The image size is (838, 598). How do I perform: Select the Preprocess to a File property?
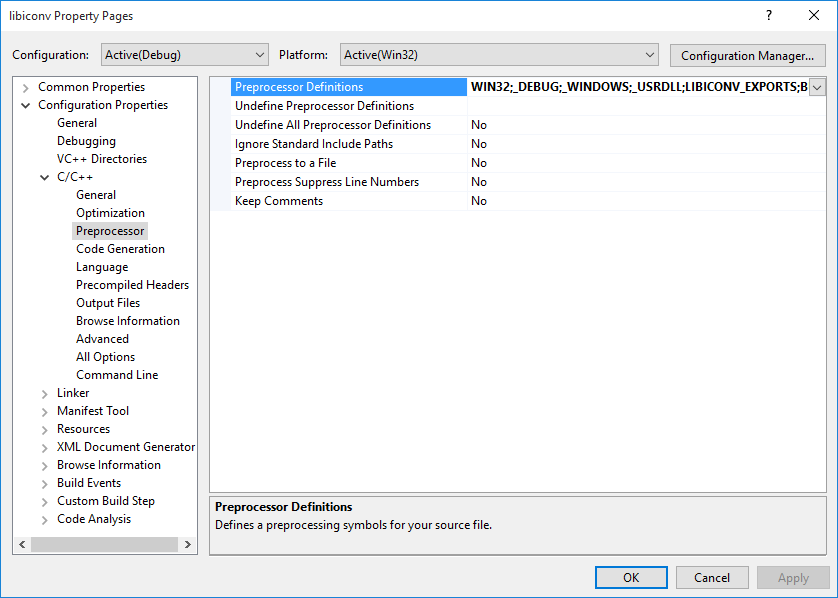[x=348, y=163]
